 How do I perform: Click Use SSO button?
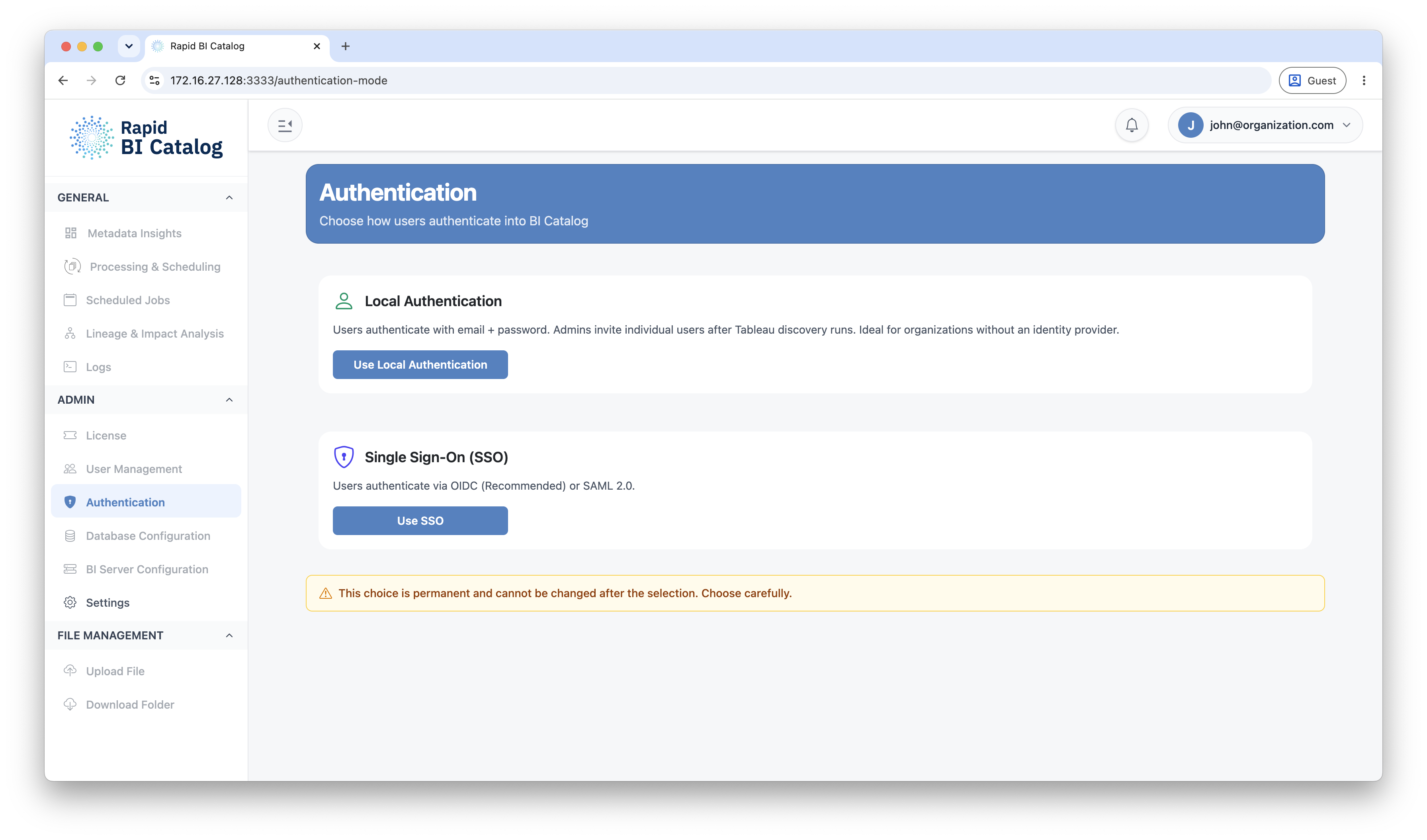(420, 520)
